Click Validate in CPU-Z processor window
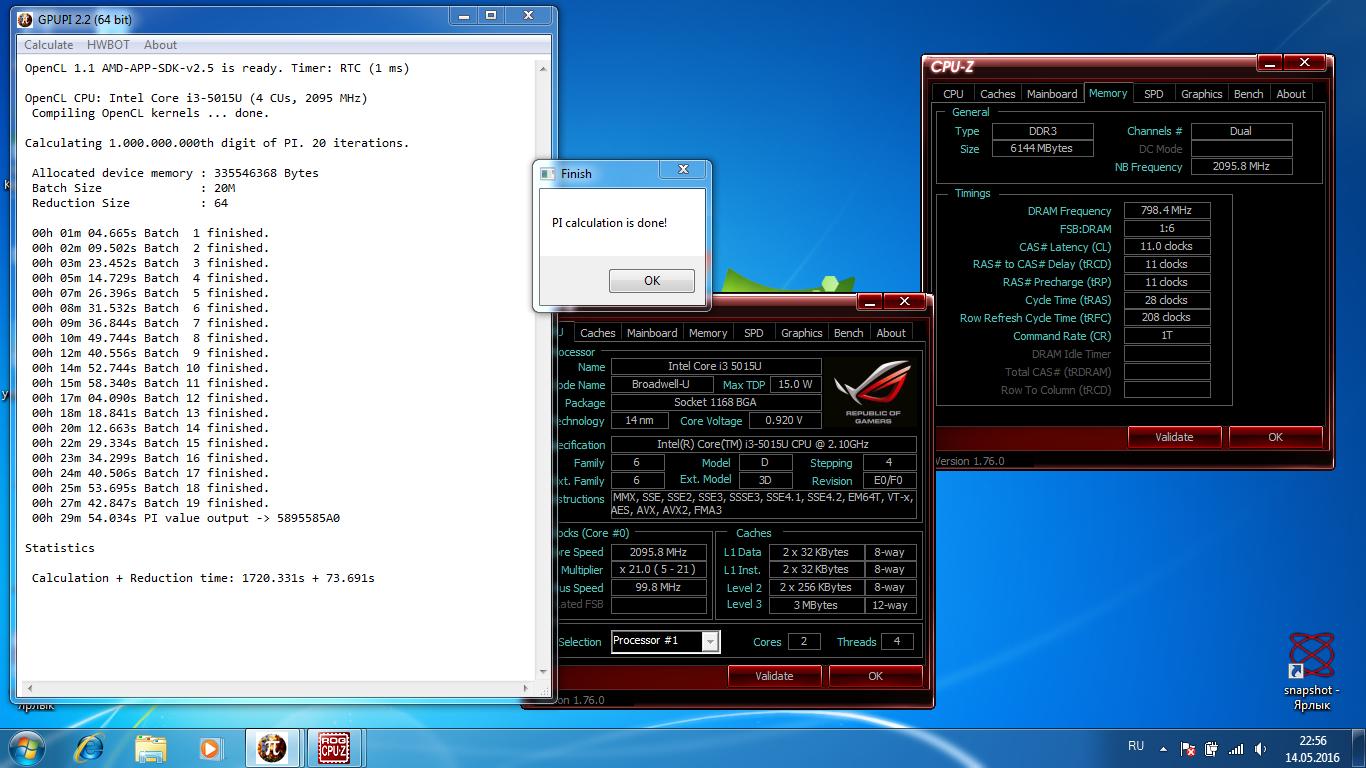The image size is (1366, 768). pos(774,676)
